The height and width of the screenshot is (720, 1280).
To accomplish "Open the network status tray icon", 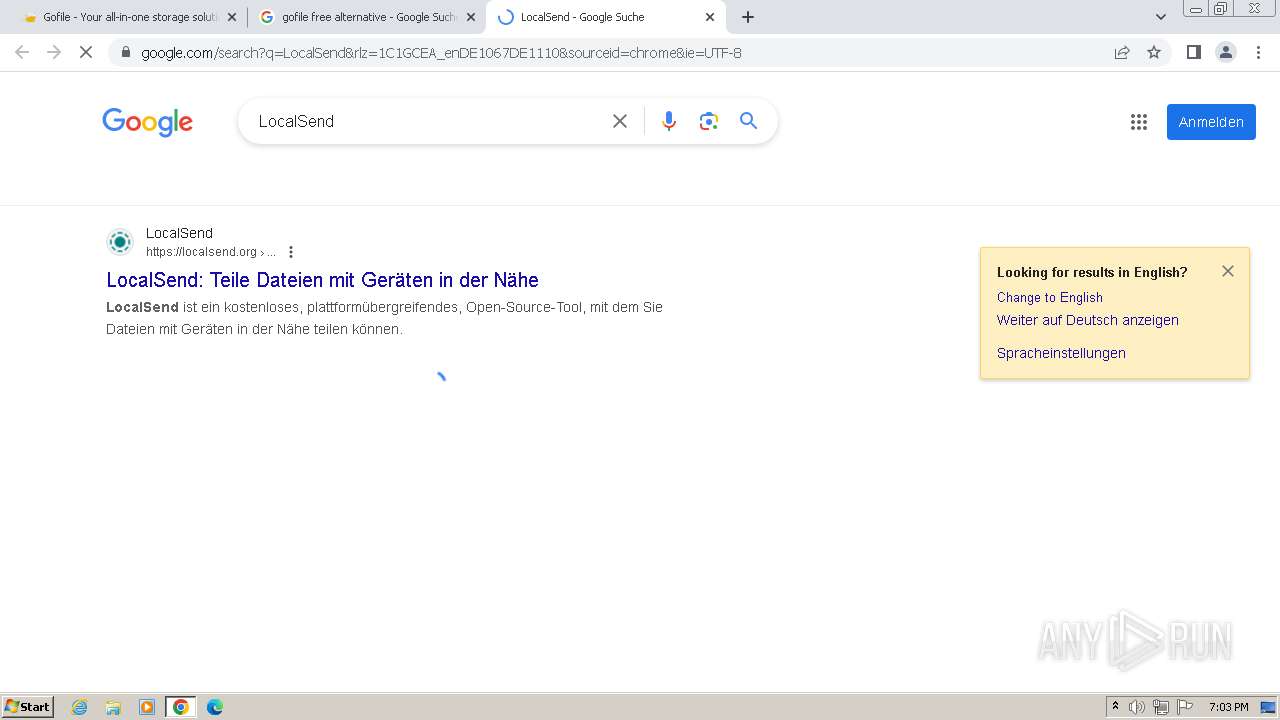I will click(x=1161, y=707).
